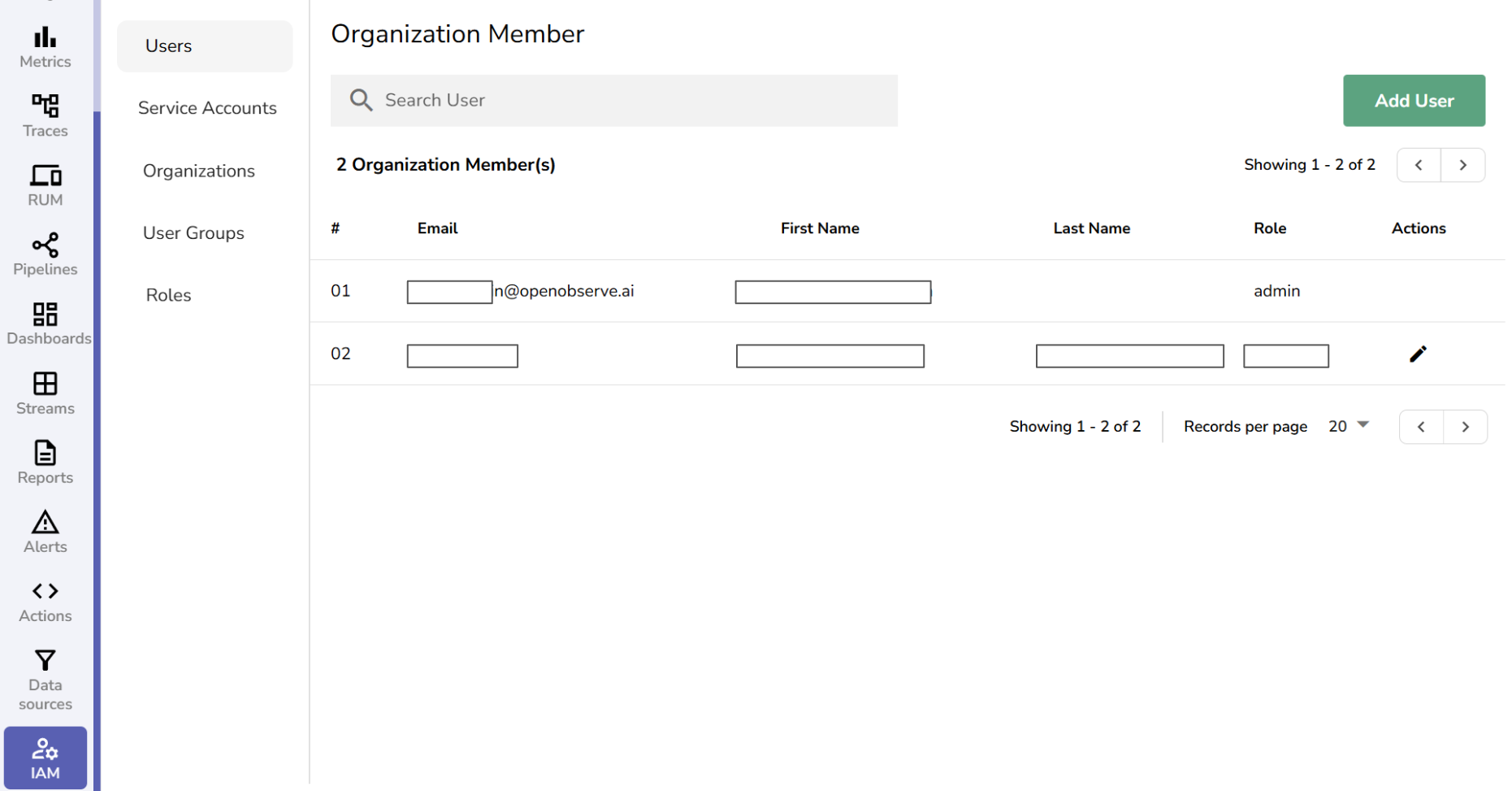Select the Streams icon

(45, 384)
